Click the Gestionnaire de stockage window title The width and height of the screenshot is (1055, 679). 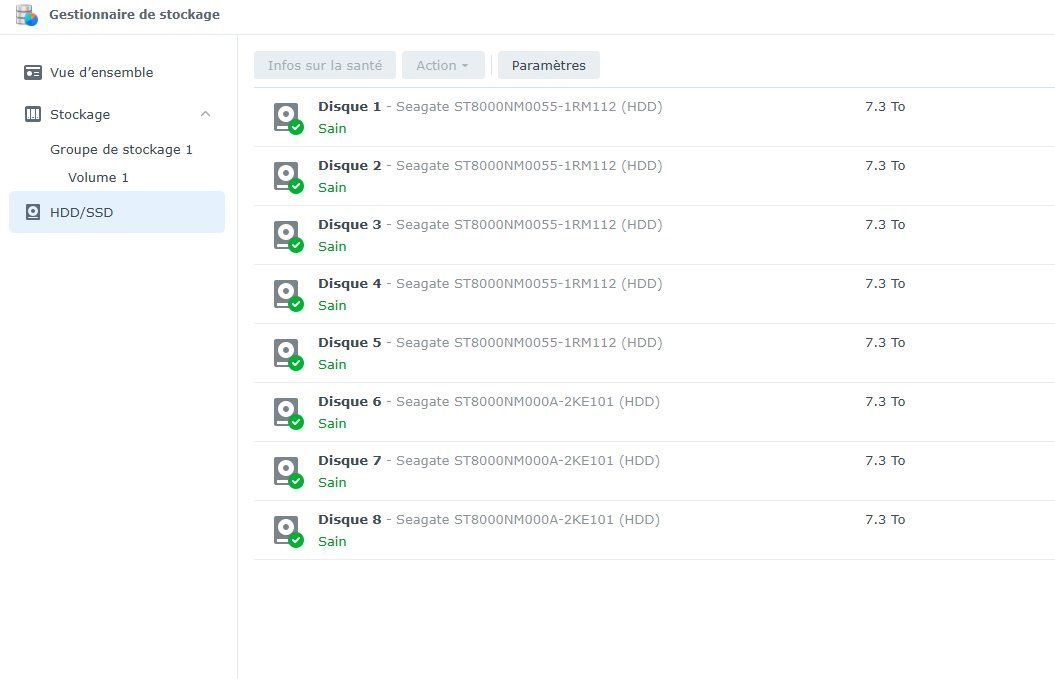coord(135,15)
